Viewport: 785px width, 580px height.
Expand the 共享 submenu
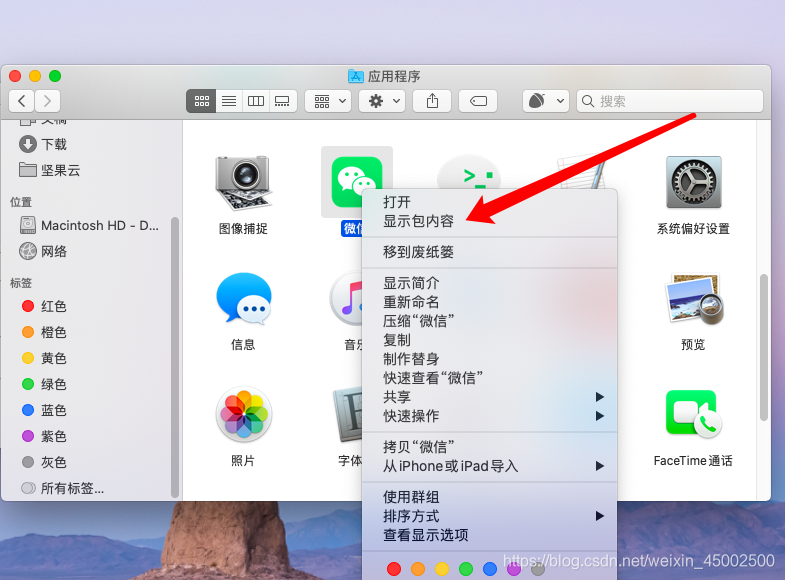click(x=490, y=397)
